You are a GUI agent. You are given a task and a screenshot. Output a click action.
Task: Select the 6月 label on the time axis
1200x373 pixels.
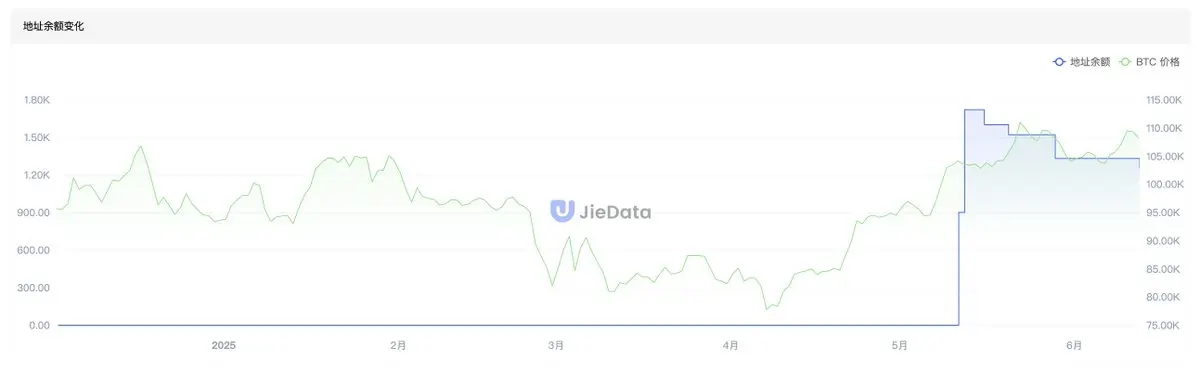pos(1075,345)
